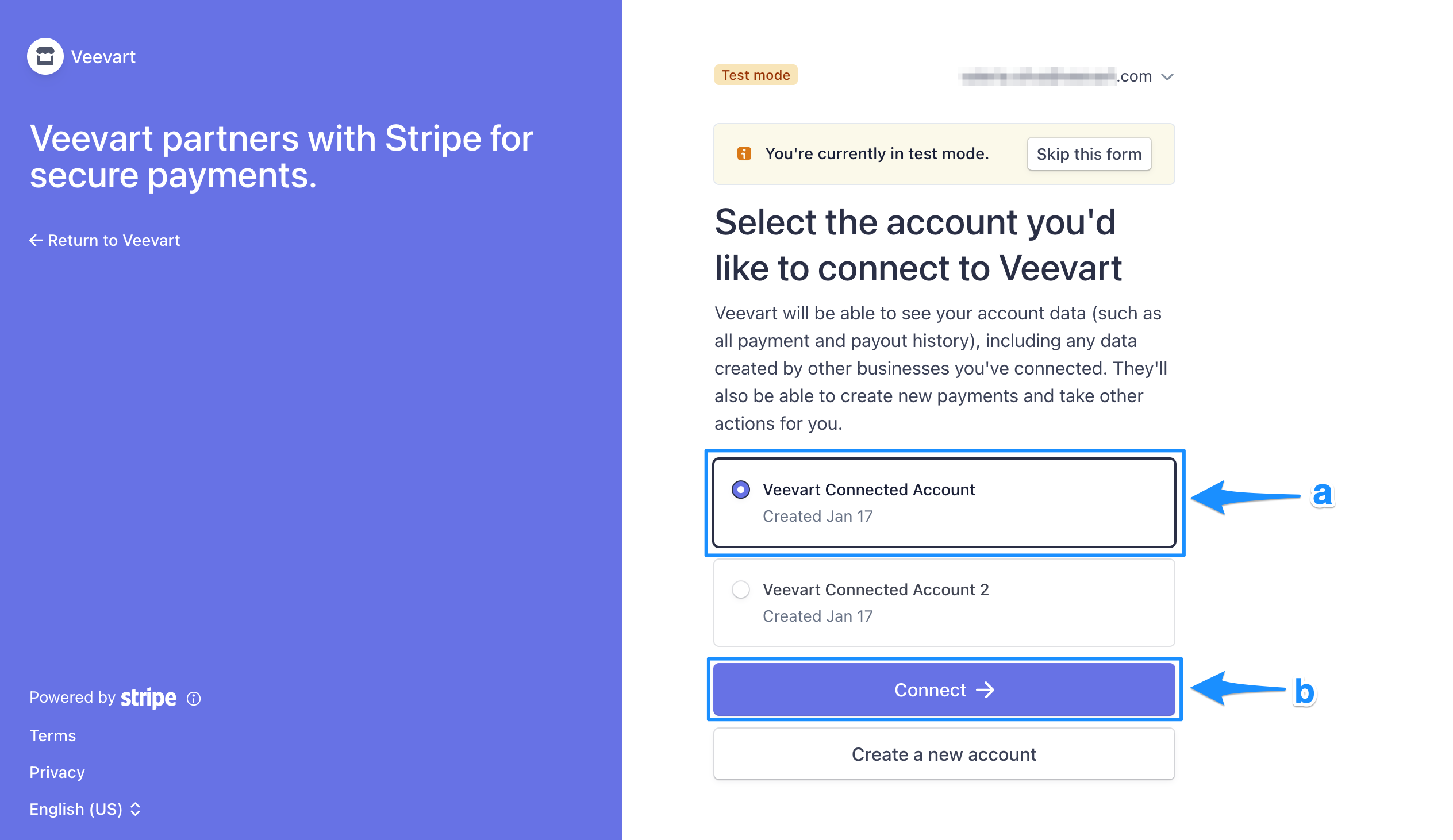This screenshot has height=840, width=1453.
Task: Click Skip this form
Action: tap(1089, 153)
